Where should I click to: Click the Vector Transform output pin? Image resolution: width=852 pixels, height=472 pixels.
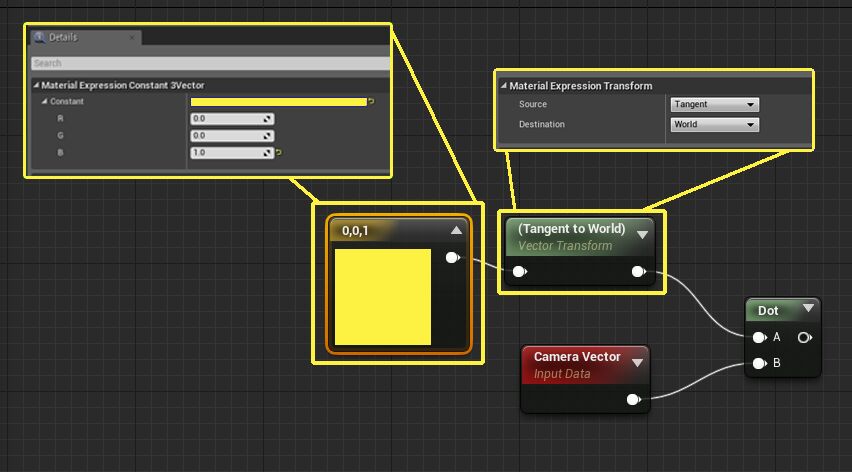(x=639, y=271)
